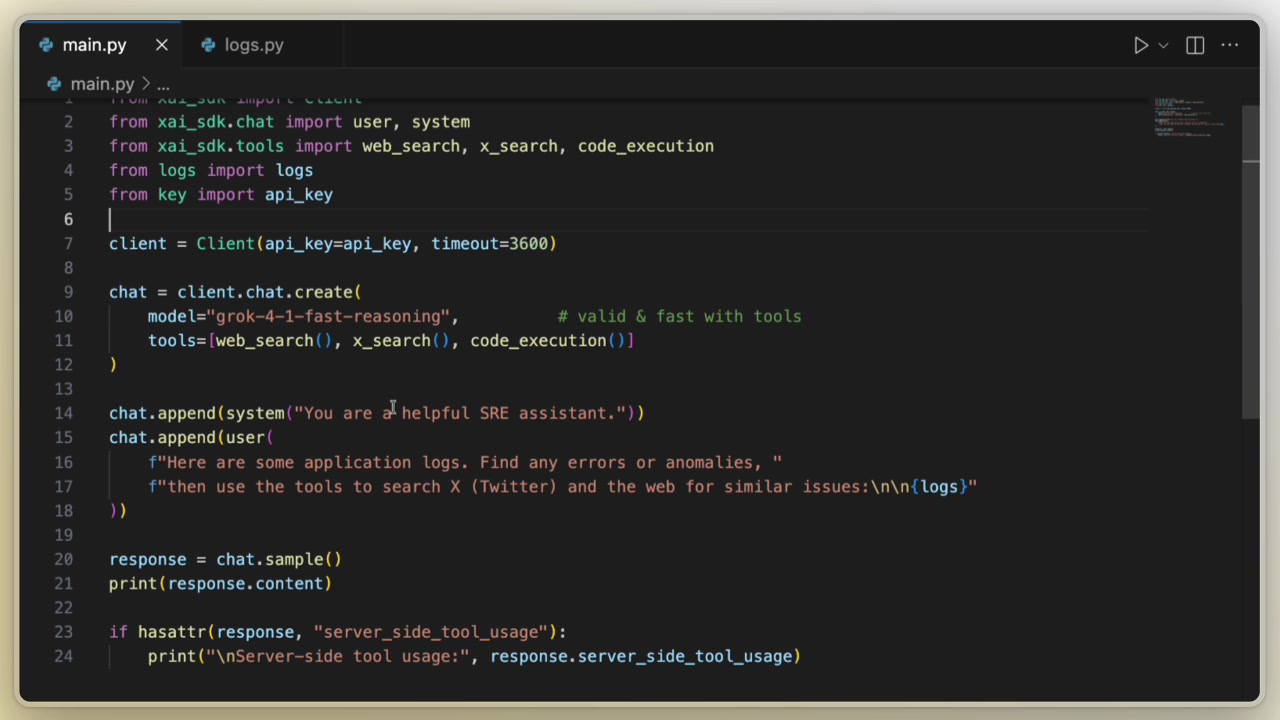Click the Python icon in the breadcrumb bar
The image size is (1280, 720).
pyautogui.click(x=54, y=84)
